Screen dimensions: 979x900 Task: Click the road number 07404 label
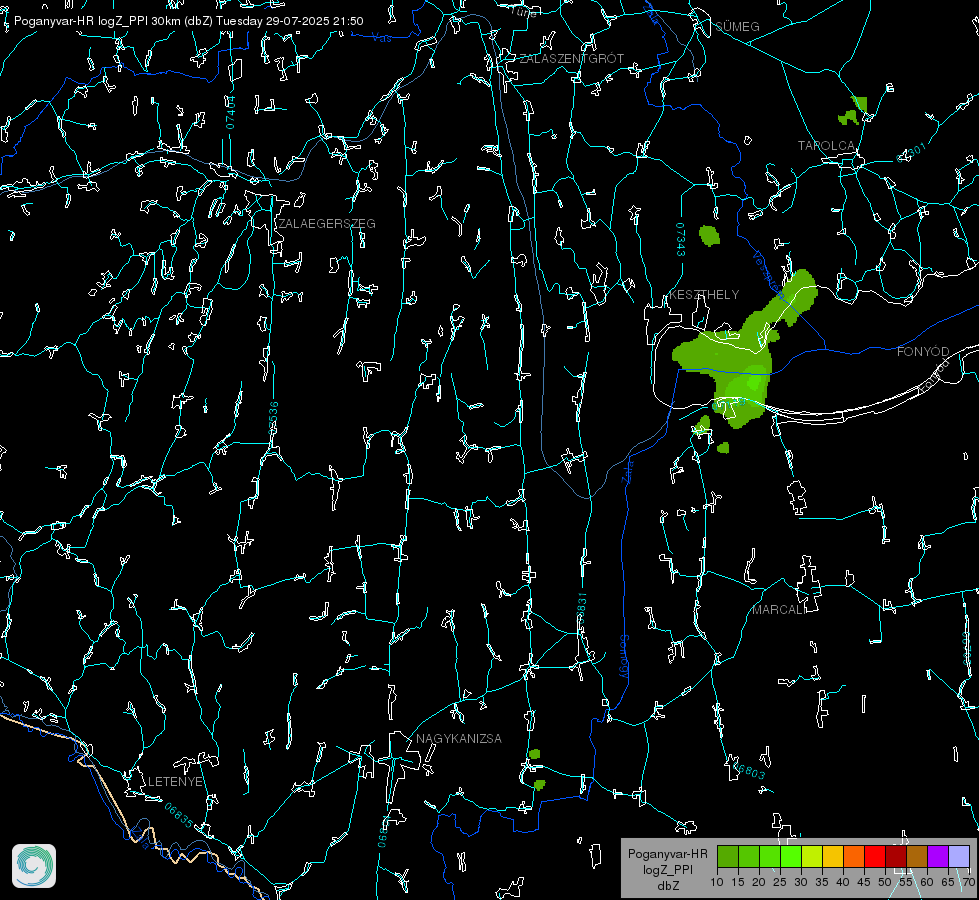pos(230,112)
